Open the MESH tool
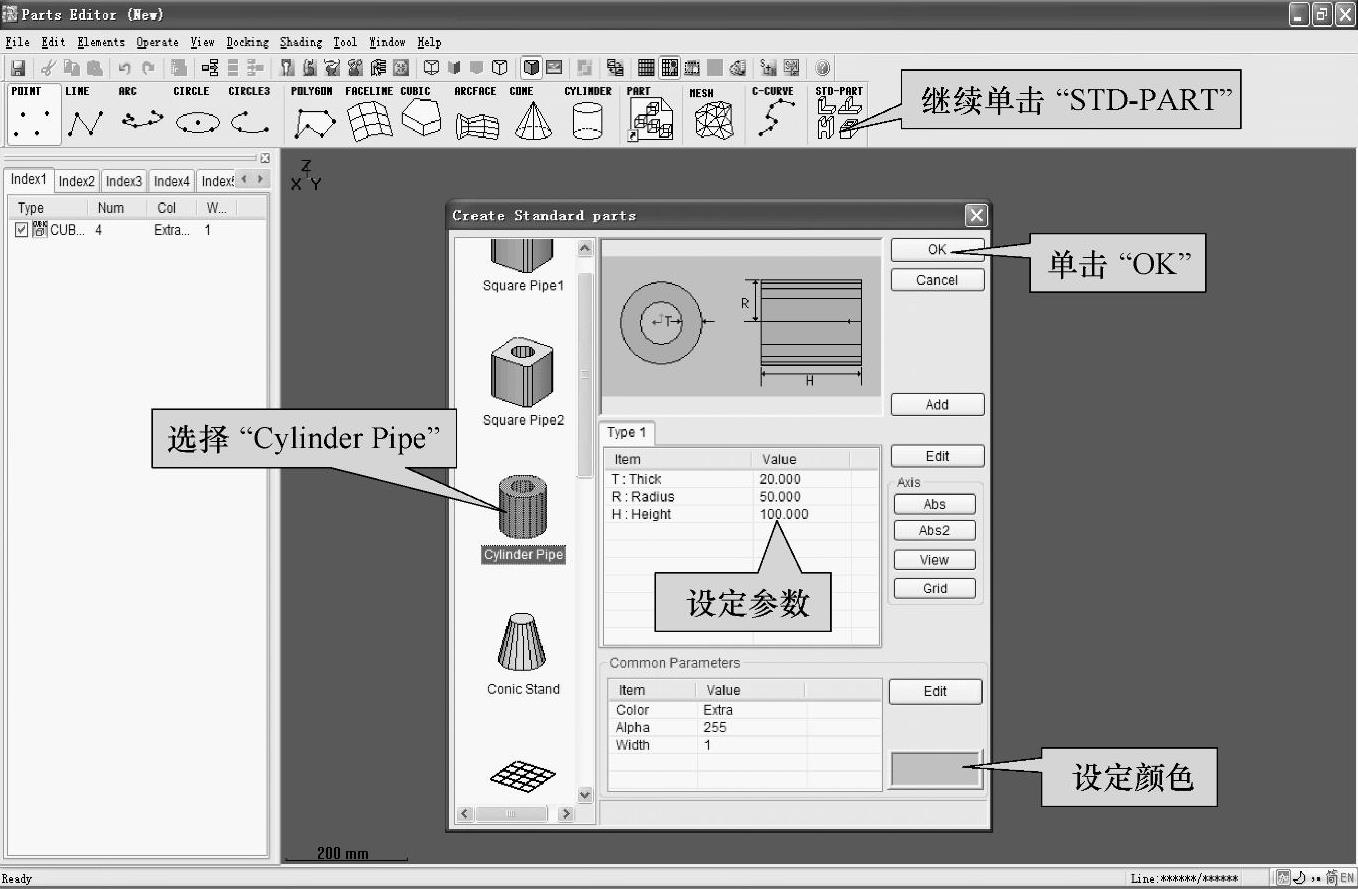Image resolution: width=1358 pixels, height=889 pixels. pyautogui.click(x=712, y=115)
